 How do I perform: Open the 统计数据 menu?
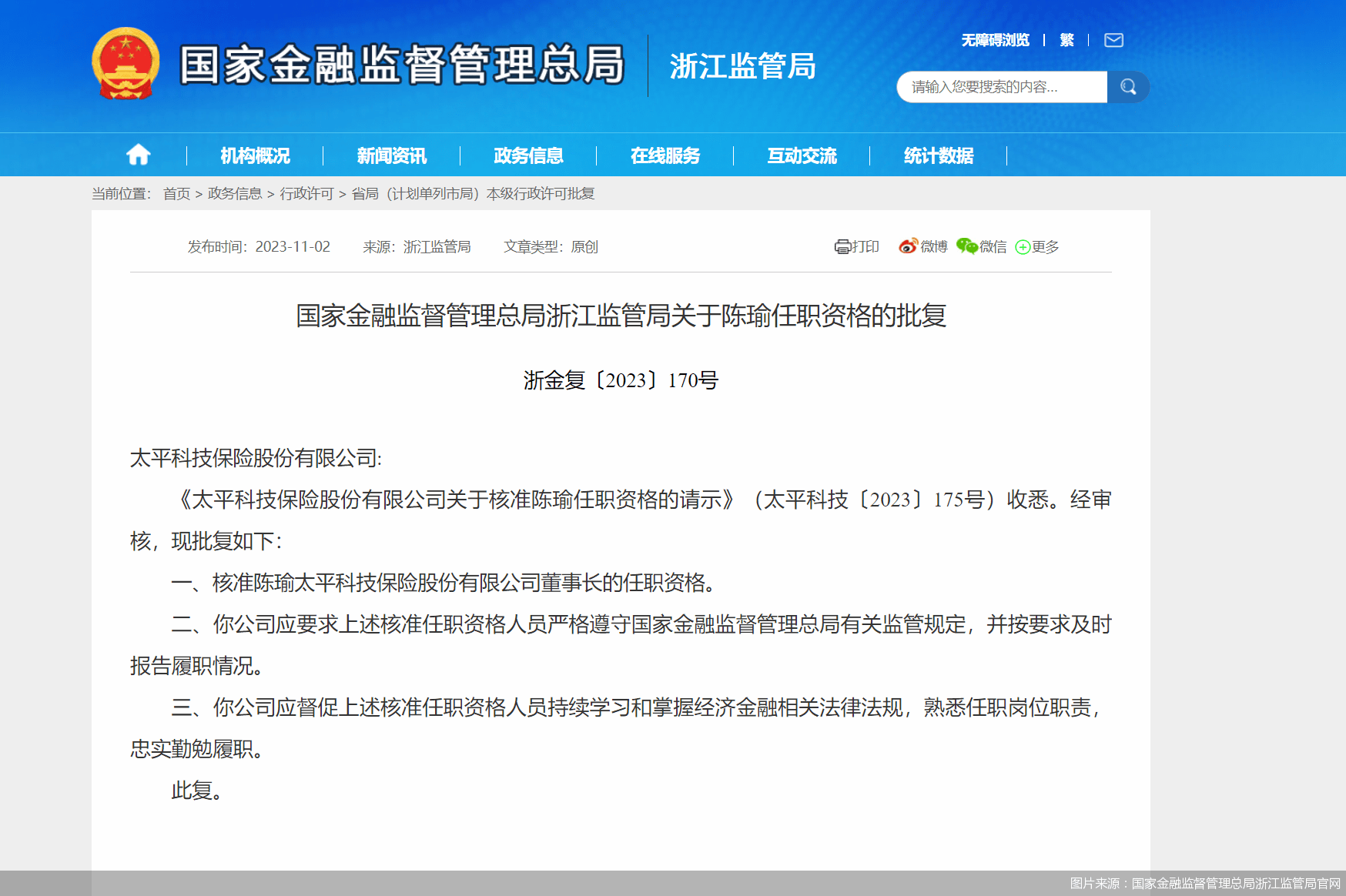[x=938, y=155]
